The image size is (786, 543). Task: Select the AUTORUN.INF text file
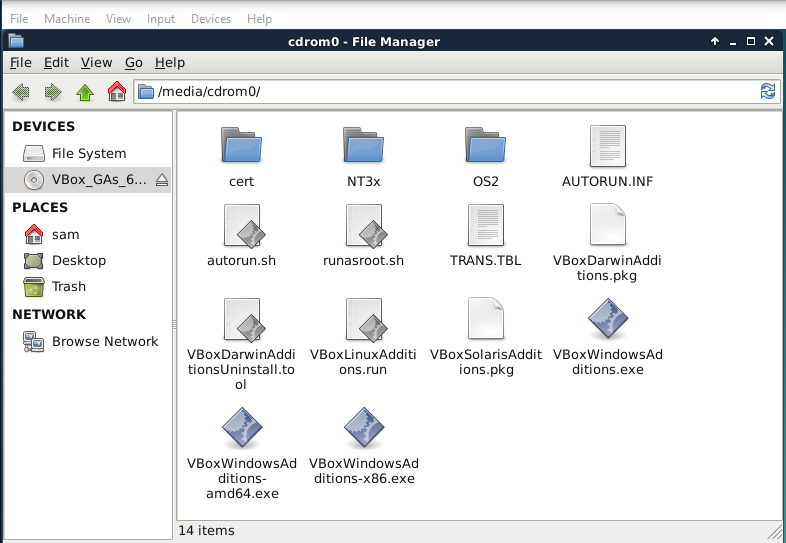[x=608, y=157]
